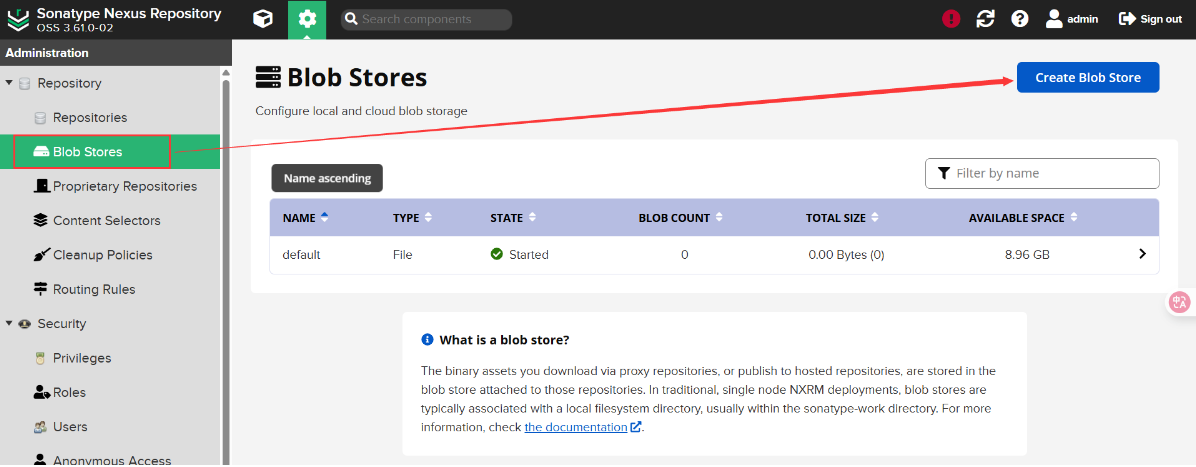Click the Proprietary Repositories door icon
The height and width of the screenshot is (467, 1196).
pos(41,186)
